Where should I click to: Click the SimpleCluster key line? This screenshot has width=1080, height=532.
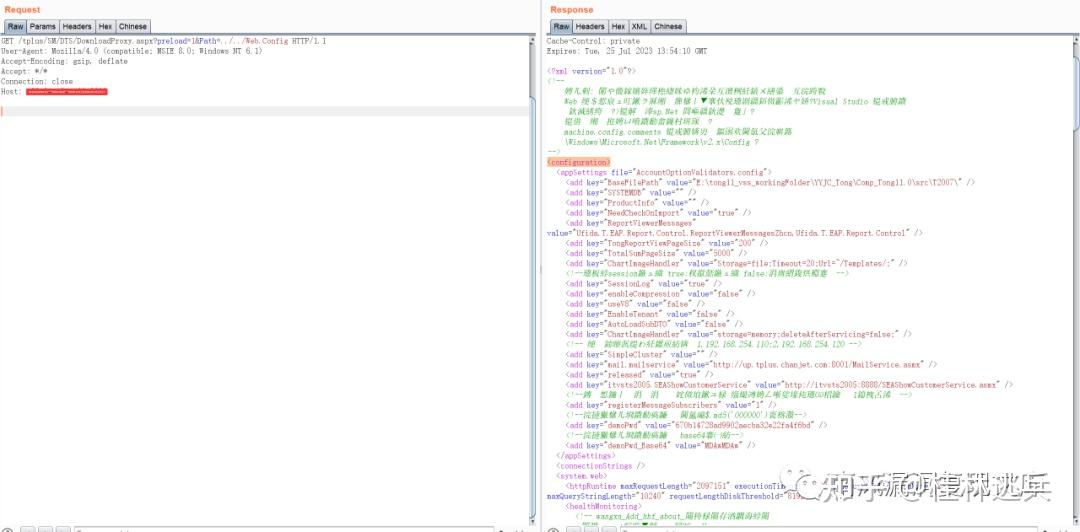pyautogui.click(x=641, y=355)
